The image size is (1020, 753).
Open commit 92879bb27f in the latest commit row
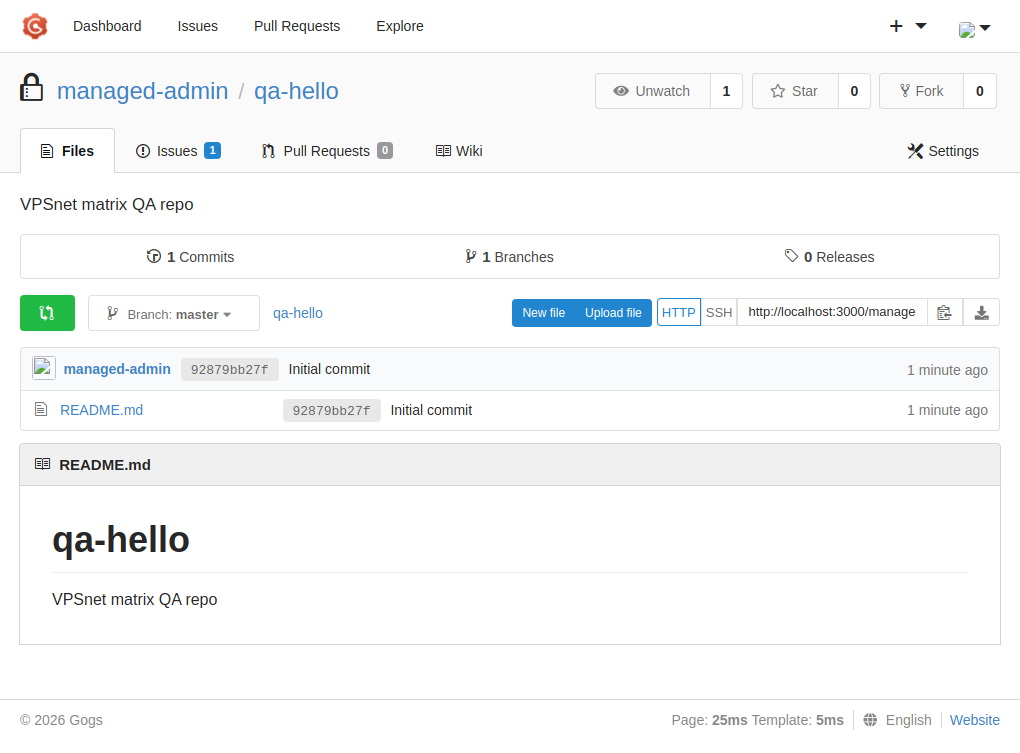[230, 369]
